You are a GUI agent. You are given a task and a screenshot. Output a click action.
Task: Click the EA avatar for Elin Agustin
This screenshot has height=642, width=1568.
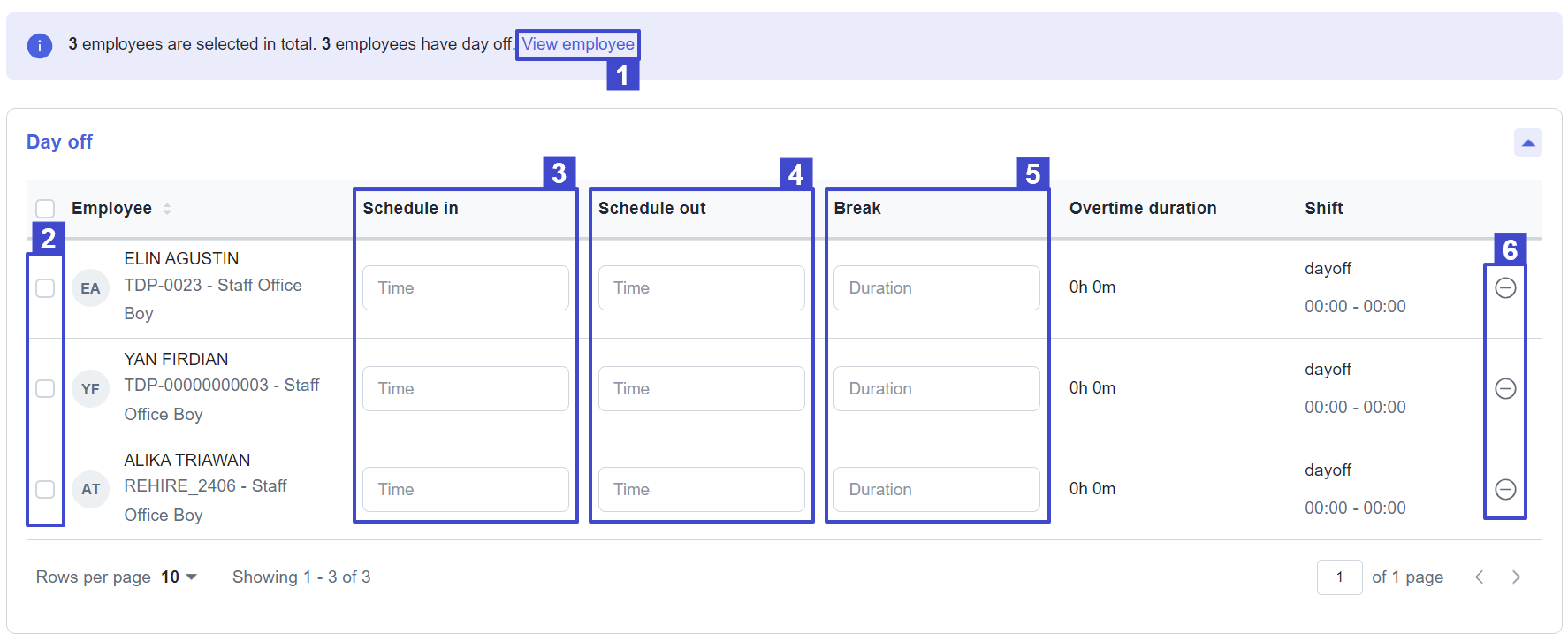coord(90,288)
